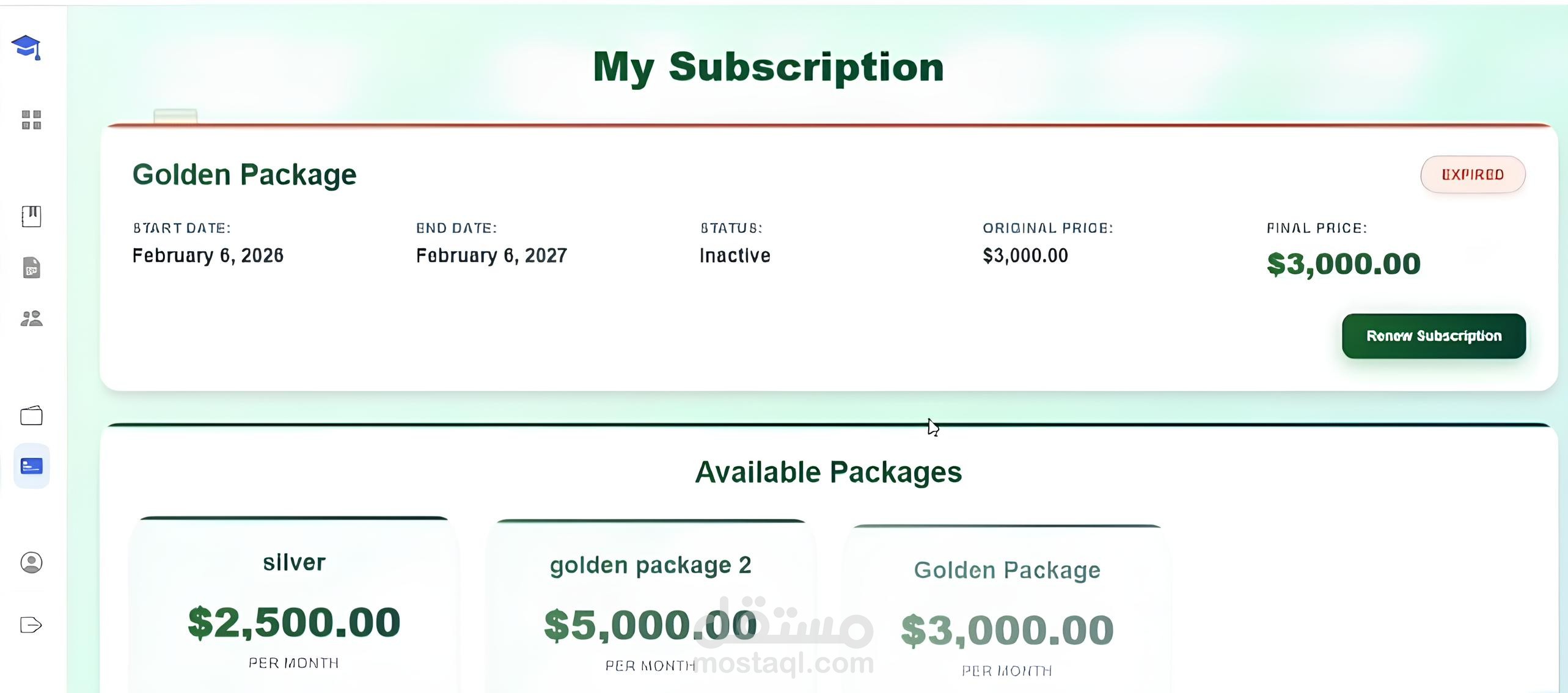Open the wallet icon in sidebar
The image size is (1568, 693).
(x=31, y=416)
